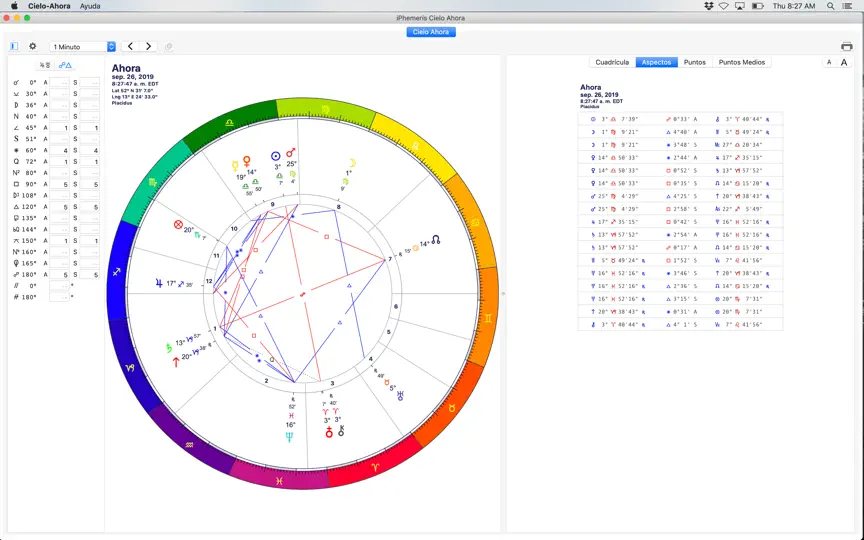Switch to the Cuadrícula tab
864x540 pixels.
(x=612, y=62)
